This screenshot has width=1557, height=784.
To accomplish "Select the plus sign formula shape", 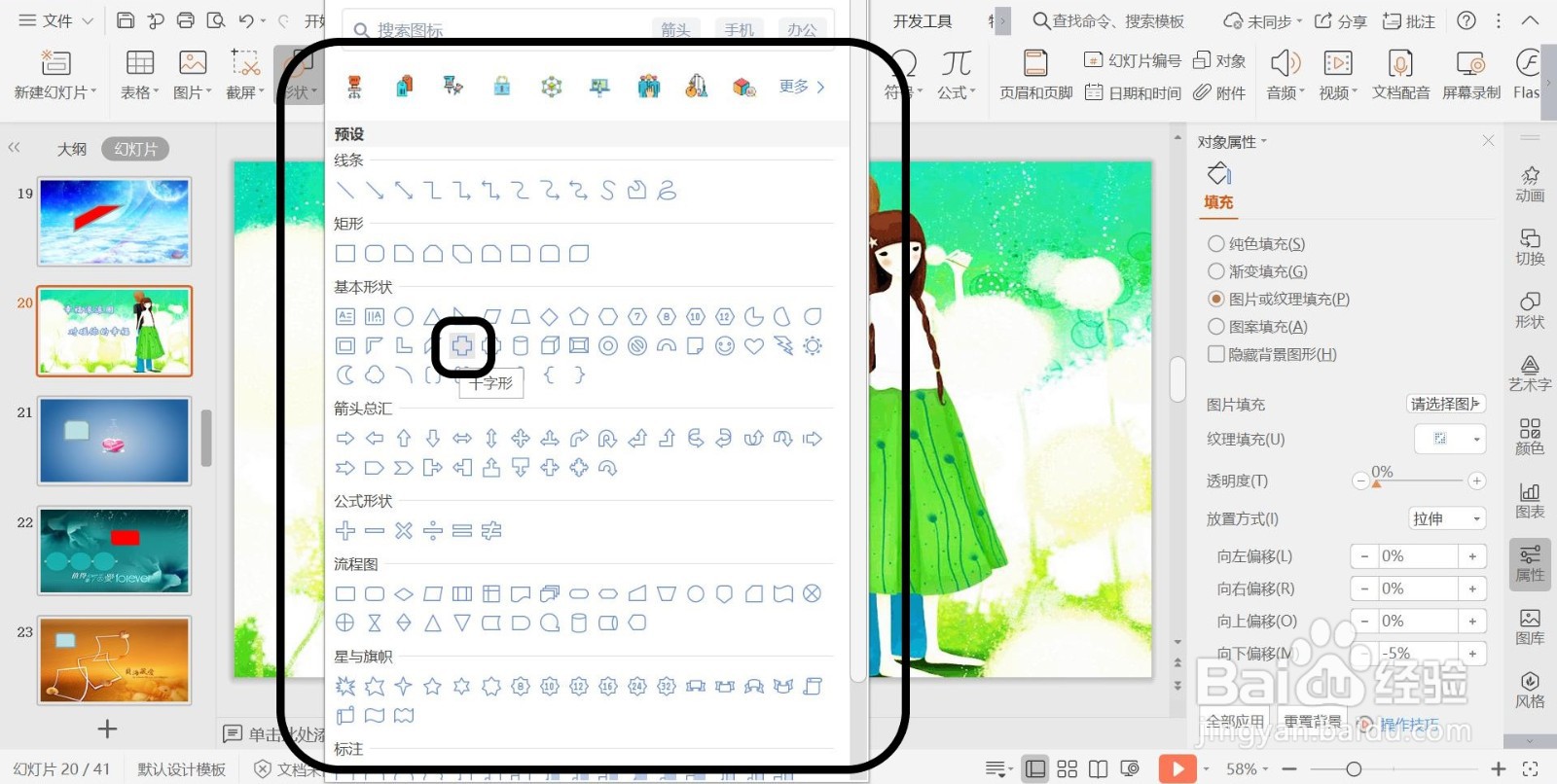I will click(x=345, y=530).
